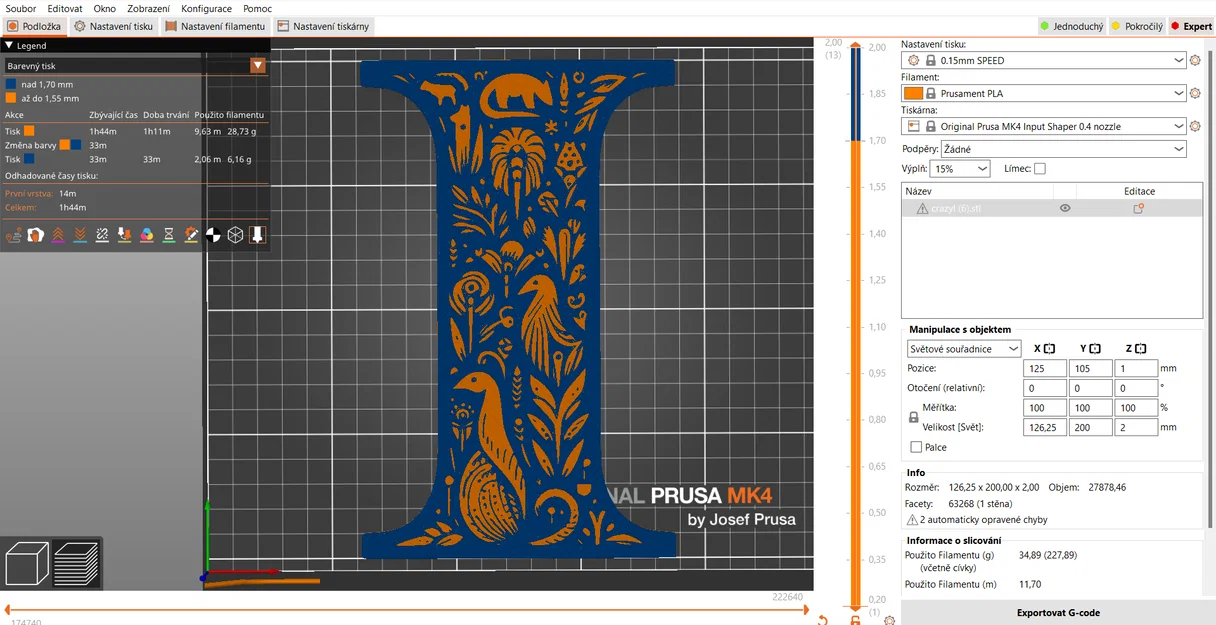Switch to sliced layers preview icon
Screen dimensions: 1216x625
pyautogui.click(x=77, y=563)
